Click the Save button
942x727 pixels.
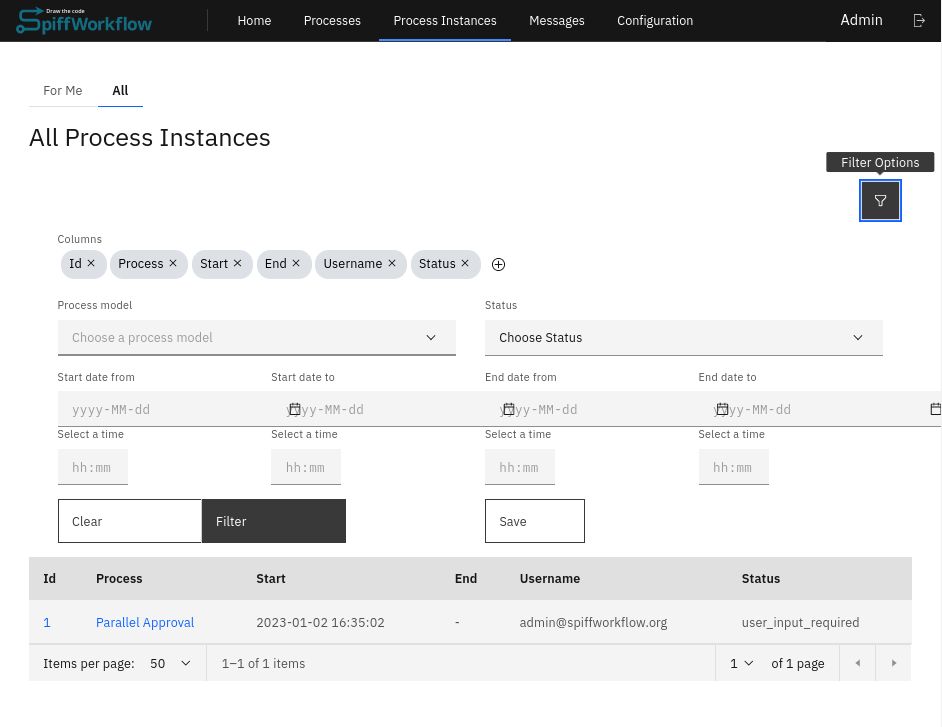(x=534, y=521)
